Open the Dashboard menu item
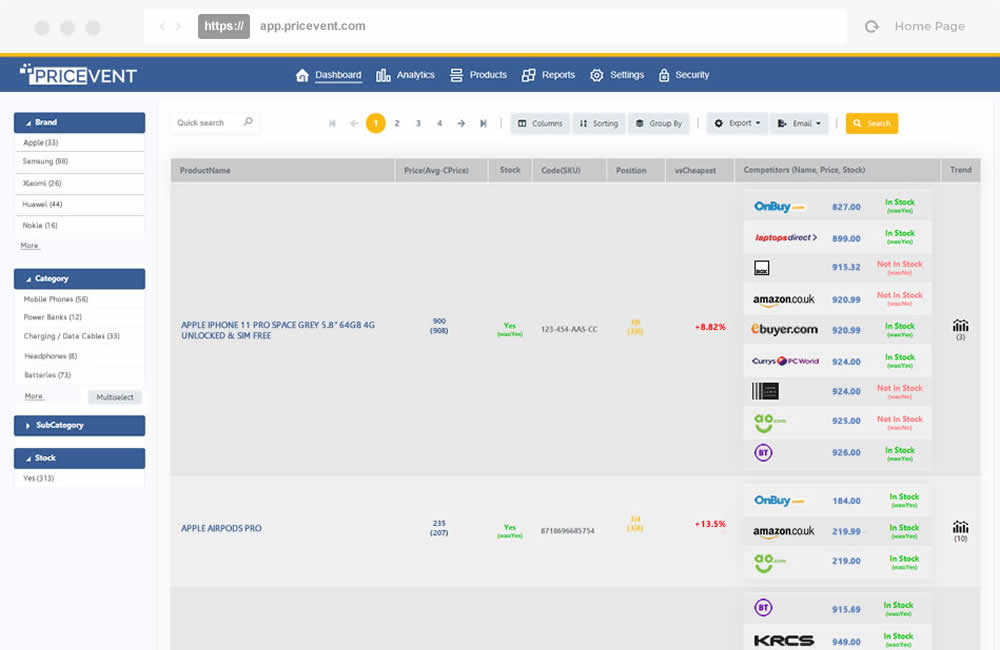The height and width of the screenshot is (650, 1000). click(x=338, y=75)
